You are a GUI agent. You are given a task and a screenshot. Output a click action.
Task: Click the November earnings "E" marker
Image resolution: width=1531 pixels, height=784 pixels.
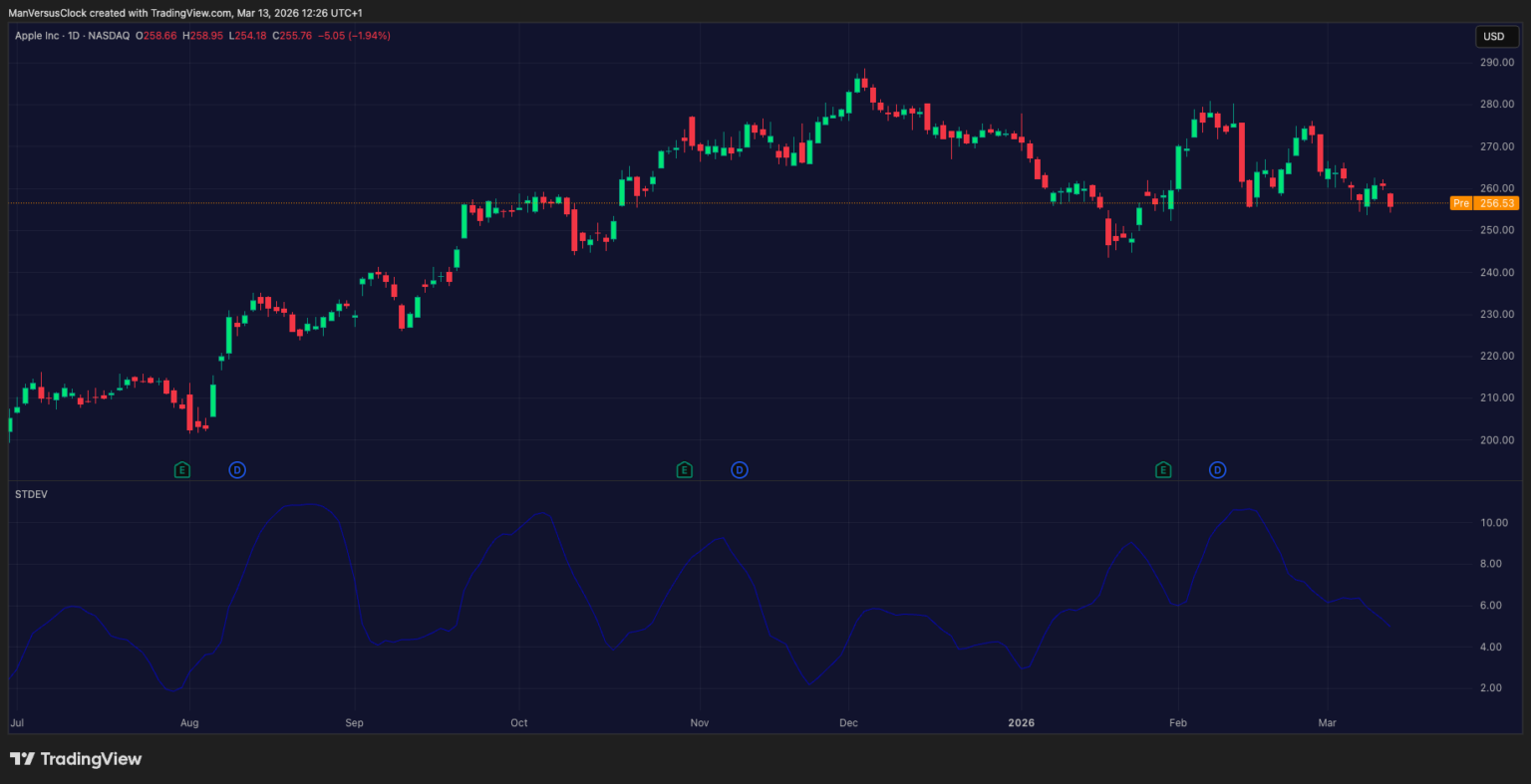point(685,469)
